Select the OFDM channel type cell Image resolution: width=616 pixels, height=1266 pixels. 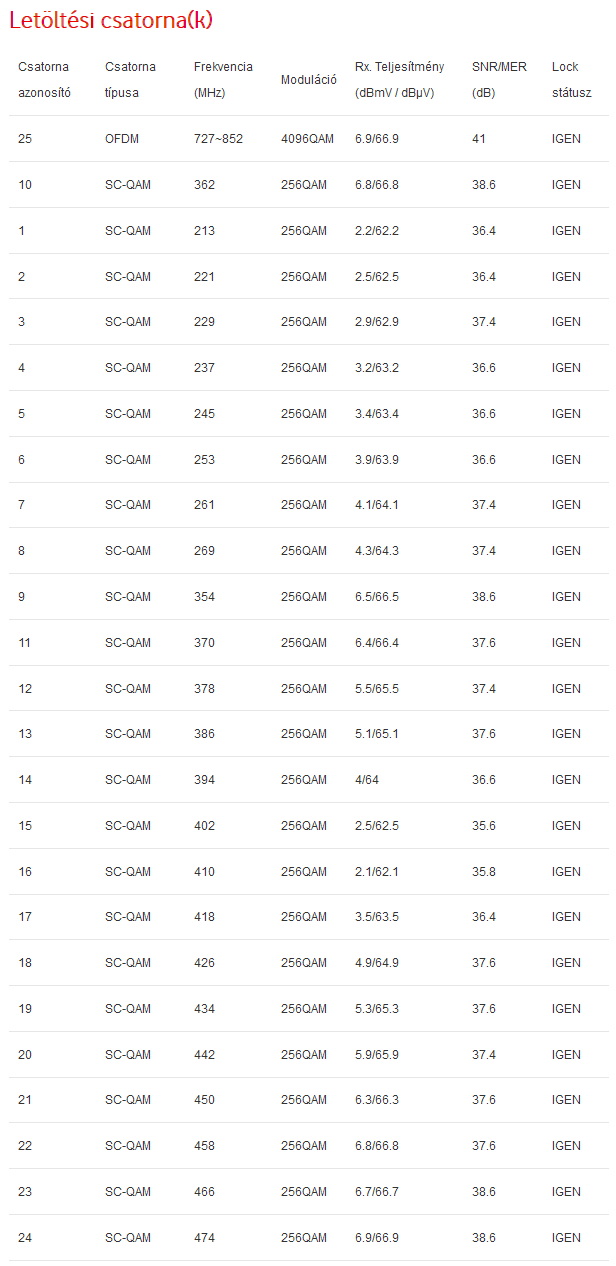pyautogui.click(x=122, y=139)
